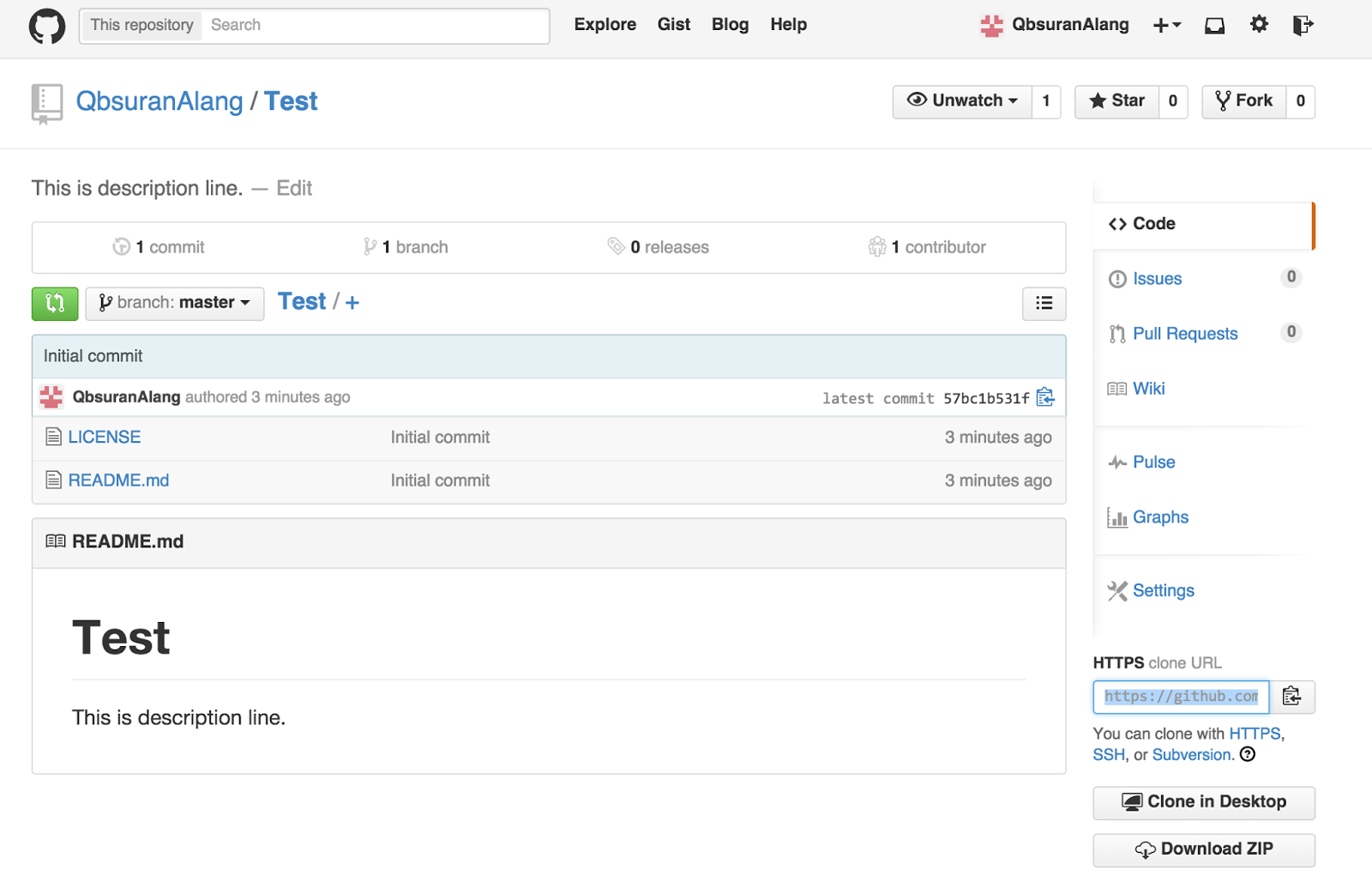This screenshot has height=882, width=1372.
Task: Click the README.md file icon in list
Action: point(53,480)
